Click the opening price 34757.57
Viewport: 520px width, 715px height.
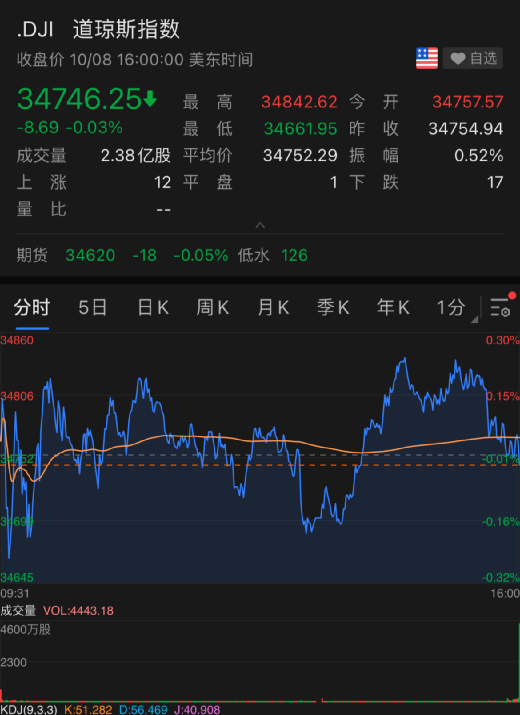click(x=468, y=102)
